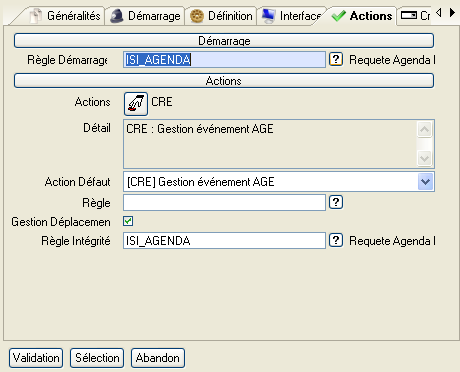The height and width of the screenshot is (372, 460).
Task: Show previous tabs with left arrow
Action: tap(439, 13)
